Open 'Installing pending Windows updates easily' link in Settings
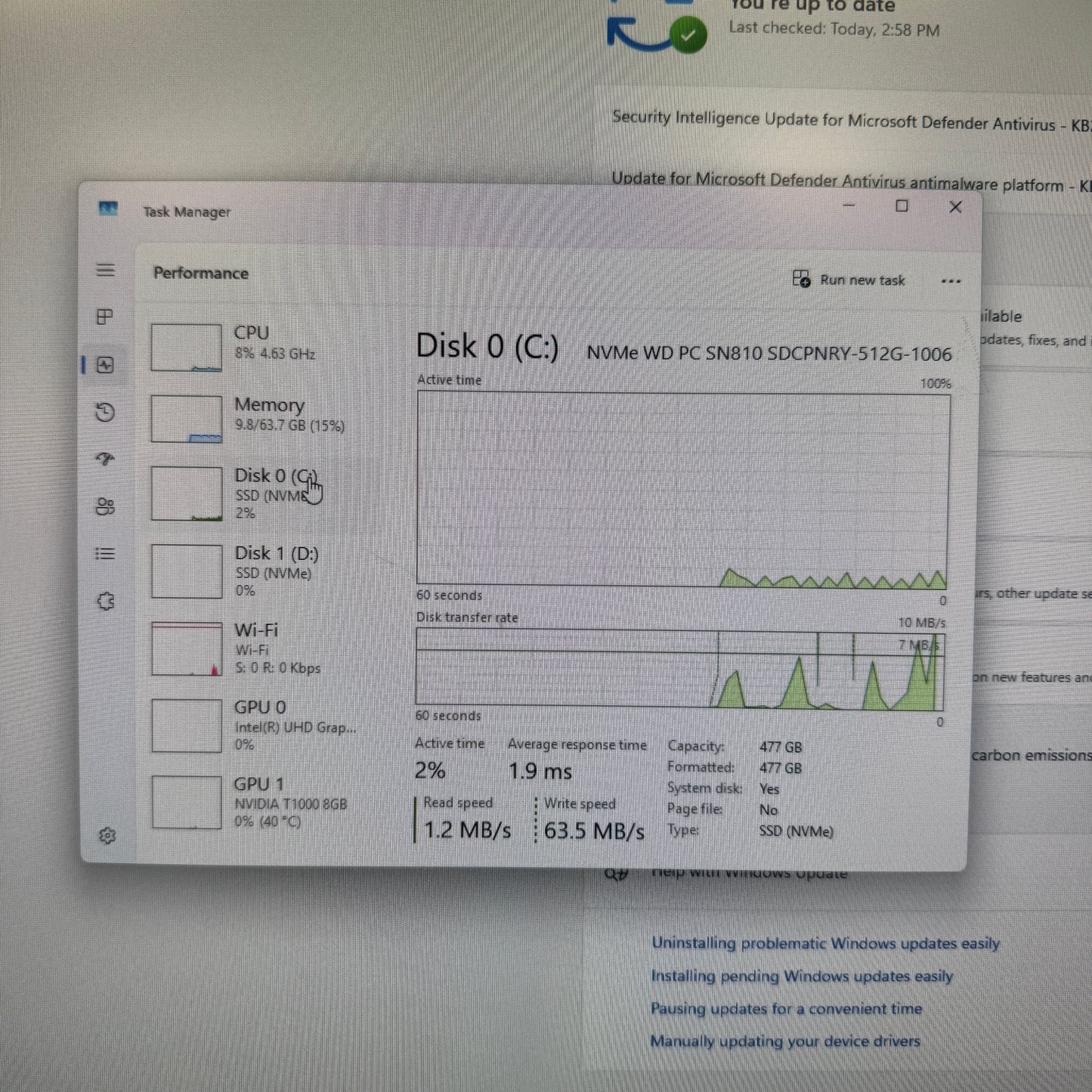The width and height of the screenshot is (1092, 1092). click(x=802, y=976)
